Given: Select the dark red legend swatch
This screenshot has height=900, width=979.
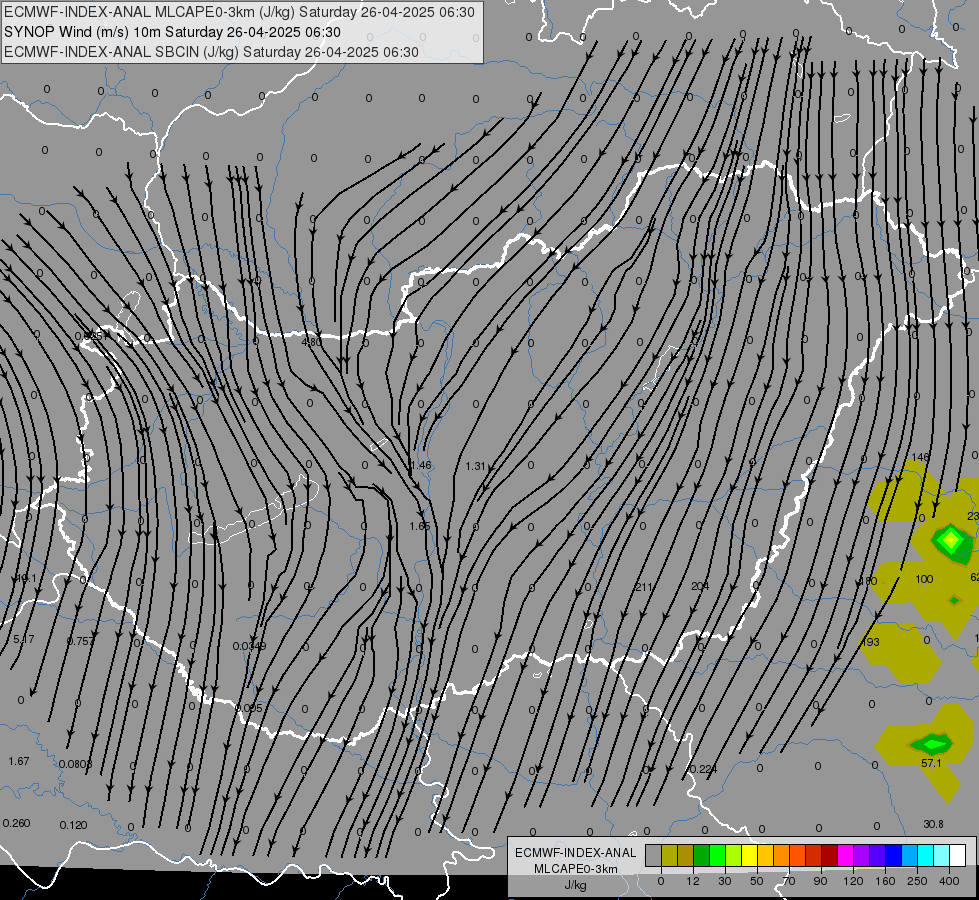Looking at the screenshot, I should pyautogui.click(x=829, y=856).
